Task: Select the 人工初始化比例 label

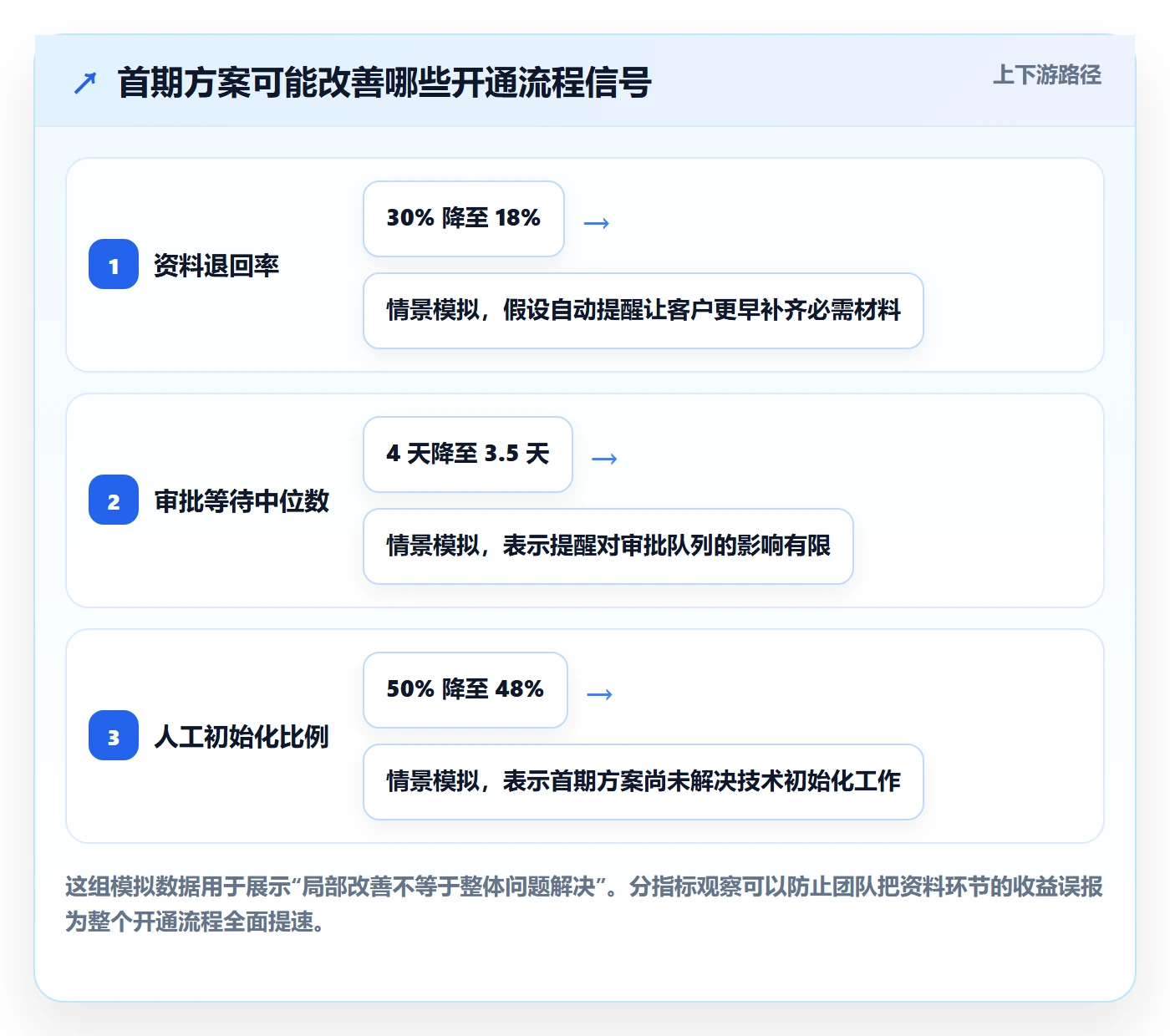Action: tap(242, 737)
